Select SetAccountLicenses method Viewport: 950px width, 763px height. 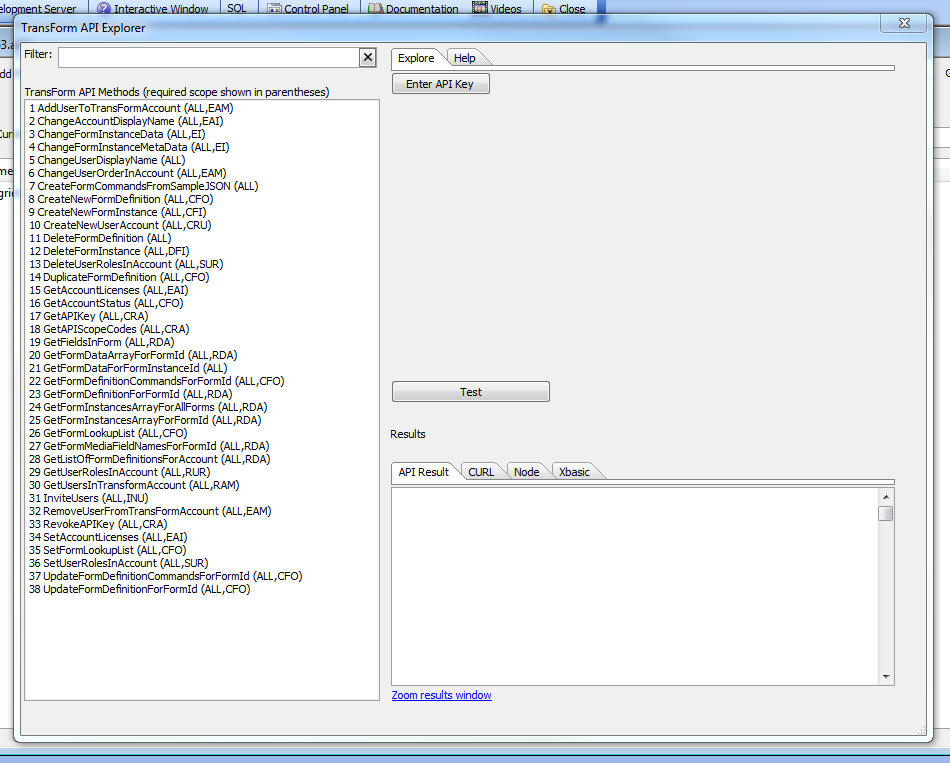coord(108,538)
